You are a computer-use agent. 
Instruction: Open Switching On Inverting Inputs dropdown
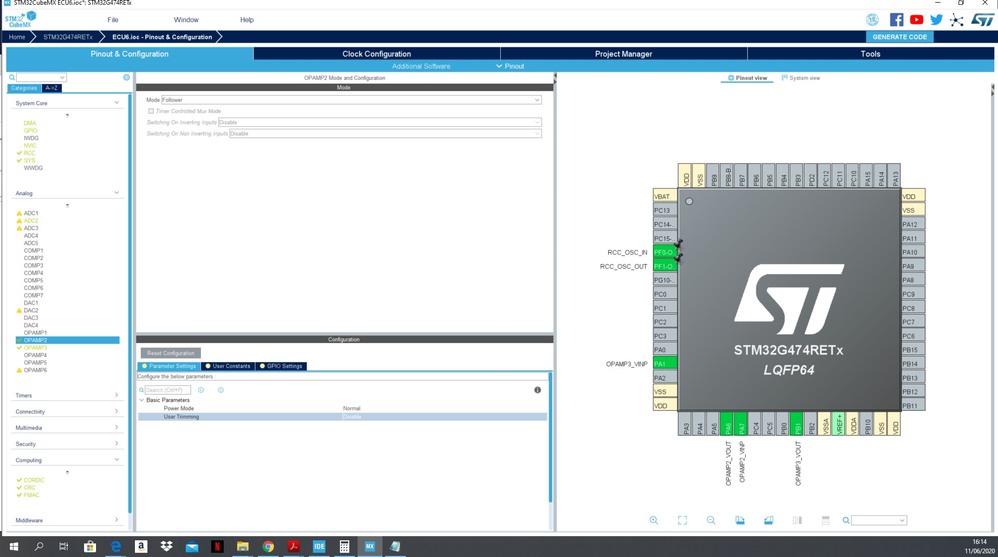tap(379, 122)
